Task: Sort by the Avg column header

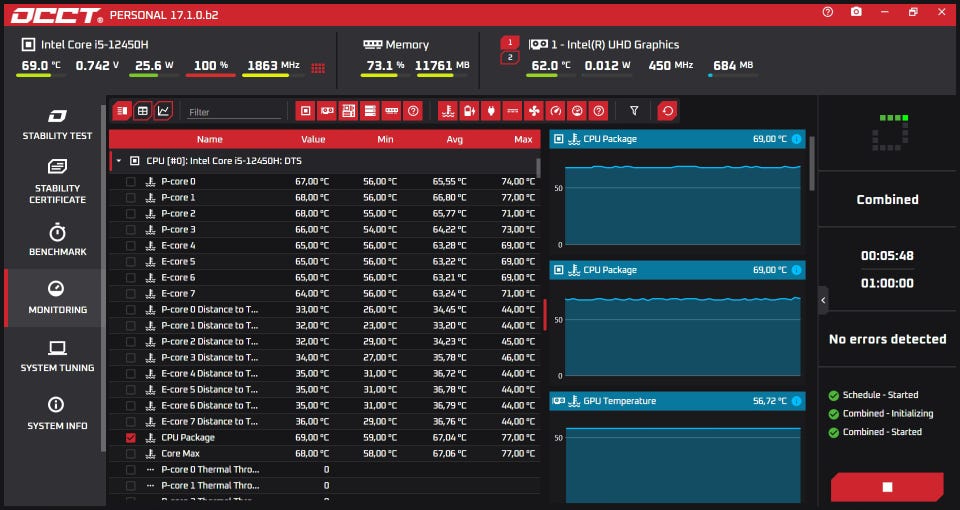Action: [454, 140]
